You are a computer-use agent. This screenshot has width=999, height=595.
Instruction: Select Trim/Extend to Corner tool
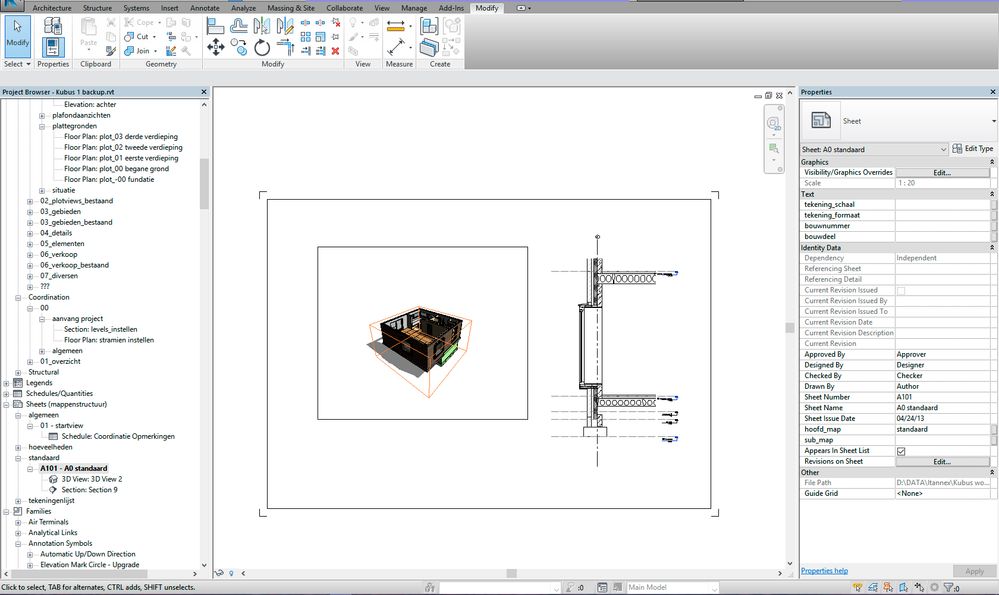(x=285, y=47)
